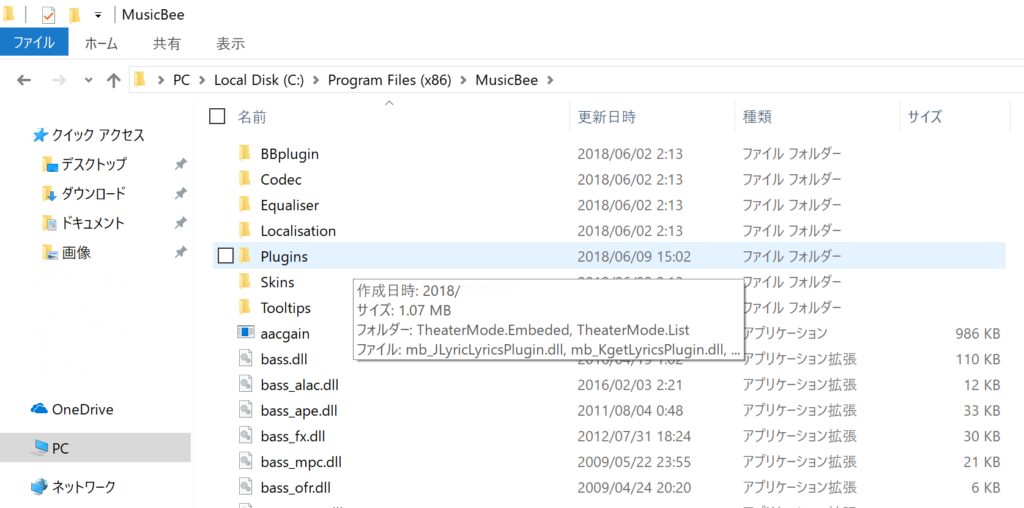The height and width of the screenshot is (508, 1024).
Task: Select the bass_mpc.dll file name
Action: [x=301, y=462]
